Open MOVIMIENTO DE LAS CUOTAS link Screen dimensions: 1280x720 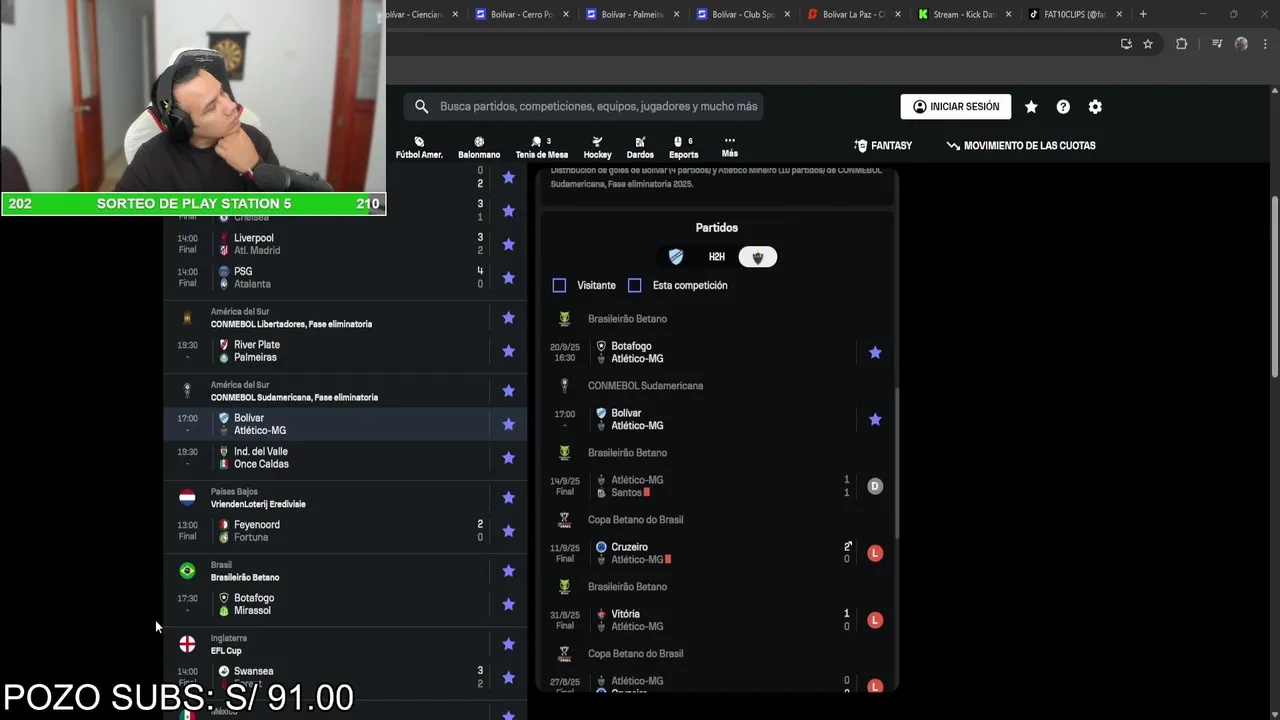point(1021,146)
